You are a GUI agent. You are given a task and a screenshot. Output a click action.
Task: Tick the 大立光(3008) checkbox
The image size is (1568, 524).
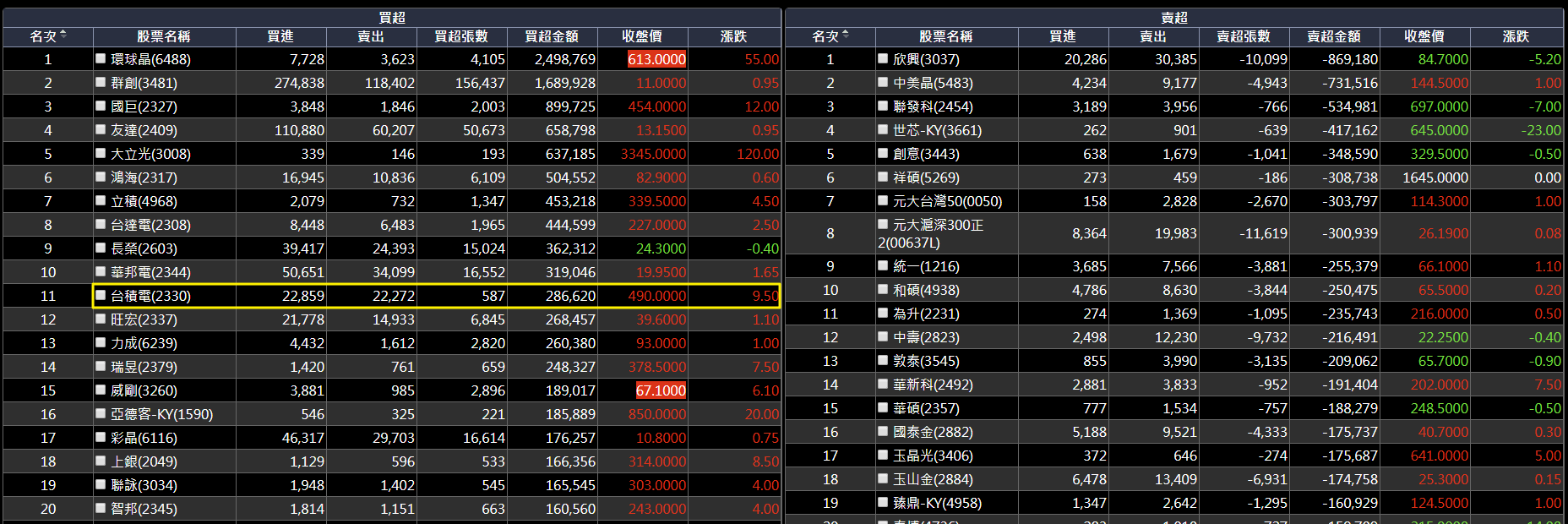tap(101, 153)
